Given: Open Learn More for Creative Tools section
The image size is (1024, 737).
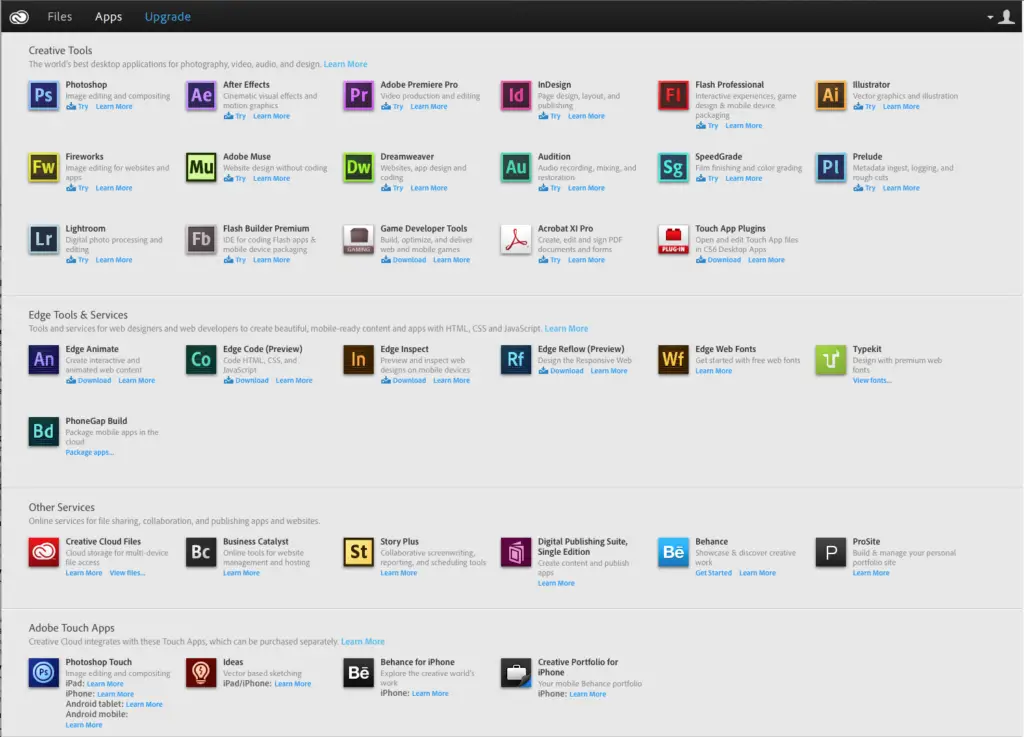Looking at the screenshot, I should tap(345, 65).
